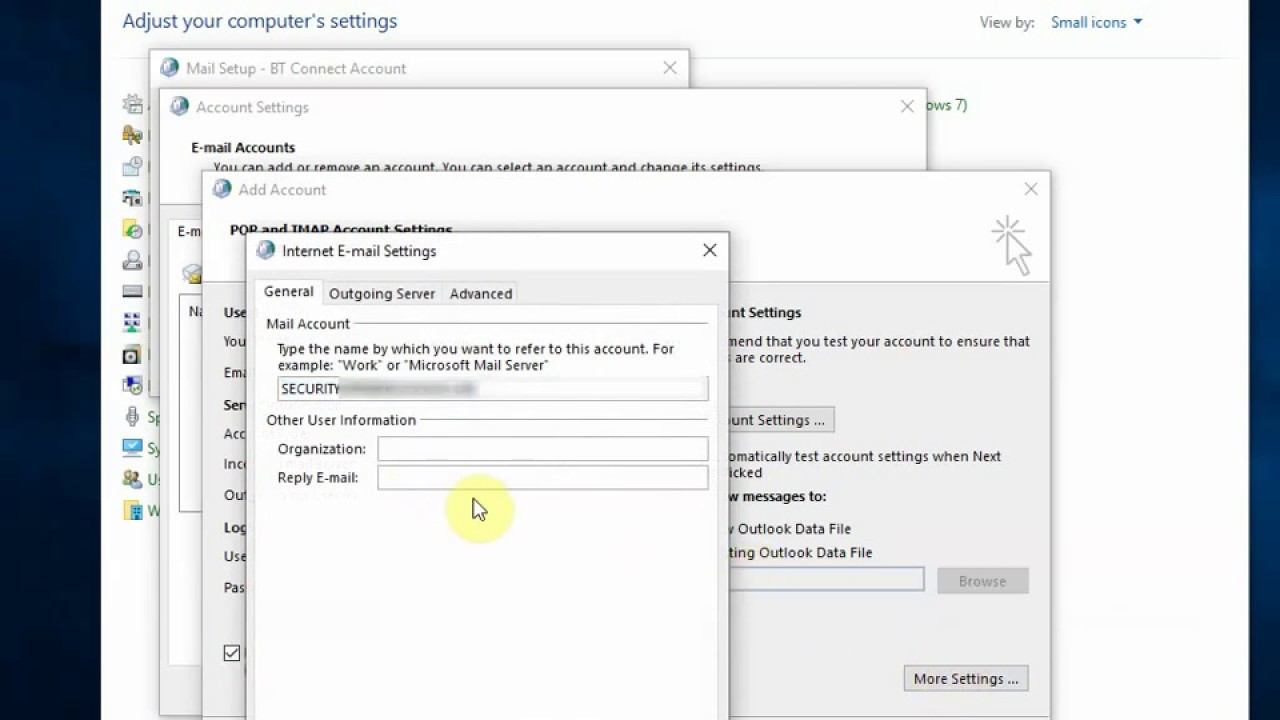Viewport: 1280px width, 720px height.
Task: Open the Keyboard icon in Control Panel
Action: coord(132,291)
